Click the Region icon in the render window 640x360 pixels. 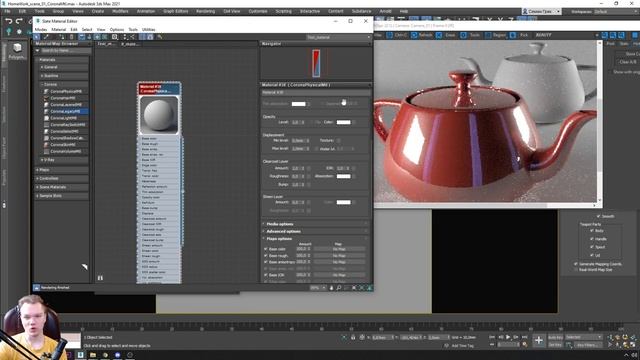pos(488,35)
